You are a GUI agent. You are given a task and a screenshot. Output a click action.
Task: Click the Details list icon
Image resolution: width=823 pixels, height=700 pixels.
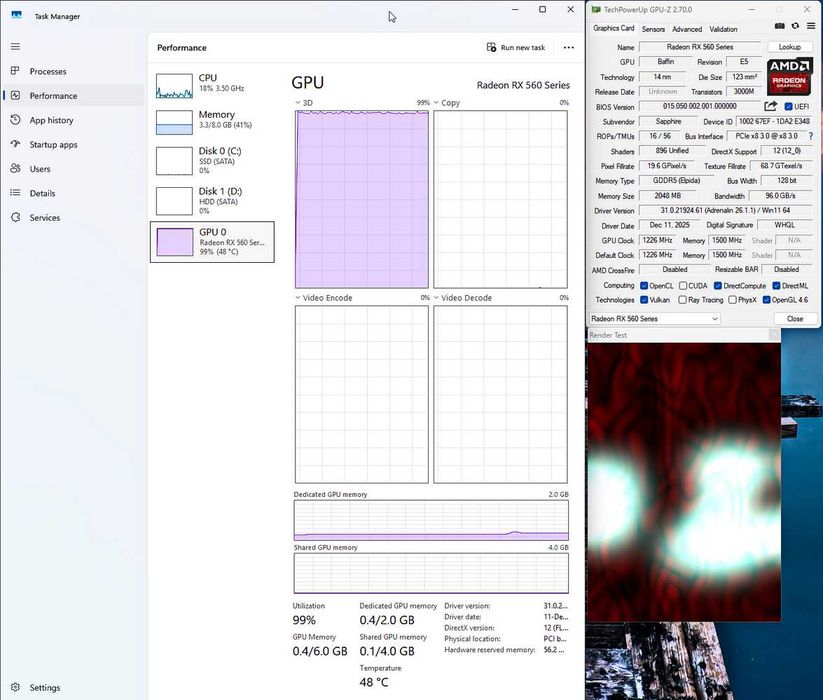click(15, 193)
